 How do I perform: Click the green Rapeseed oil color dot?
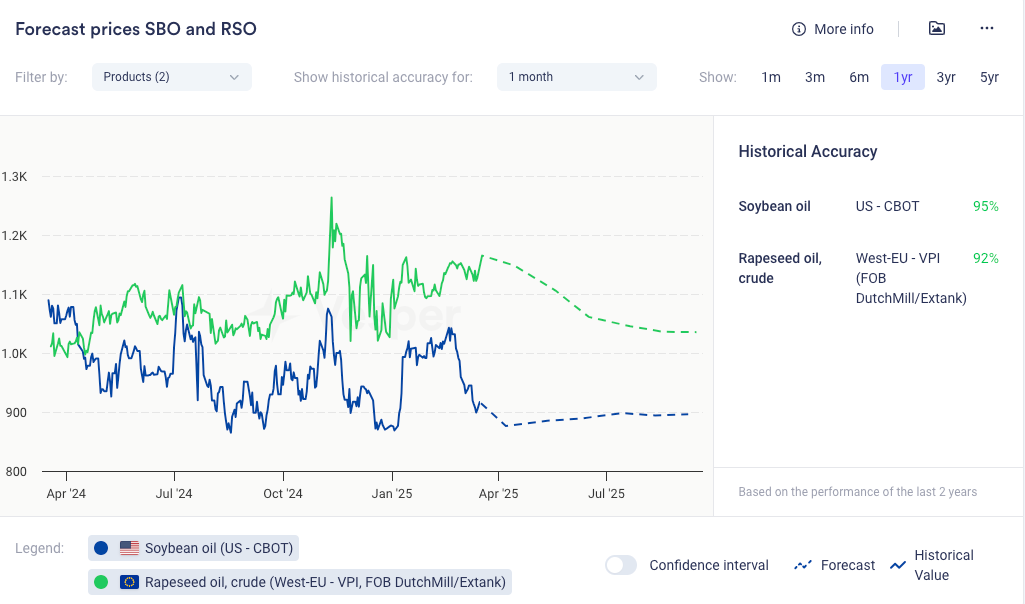pyautogui.click(x=101, y=582)
